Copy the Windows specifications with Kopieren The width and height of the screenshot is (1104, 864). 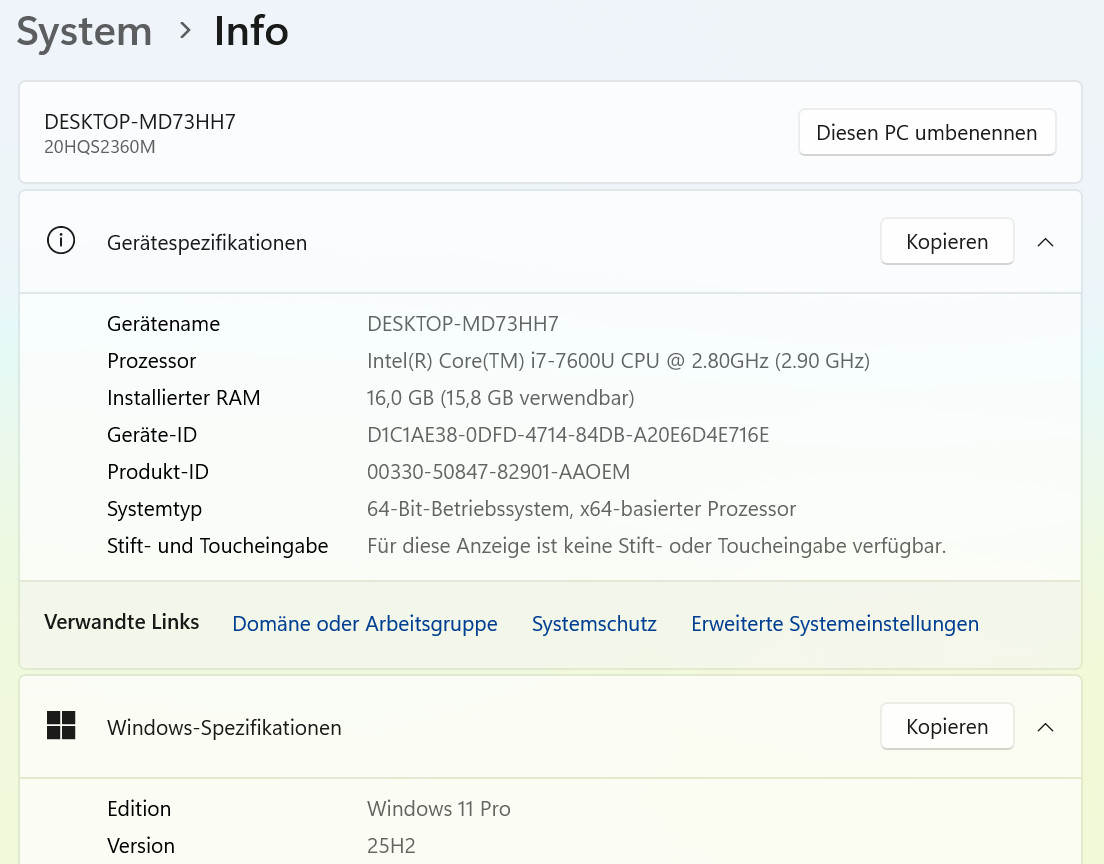[946, 727]
